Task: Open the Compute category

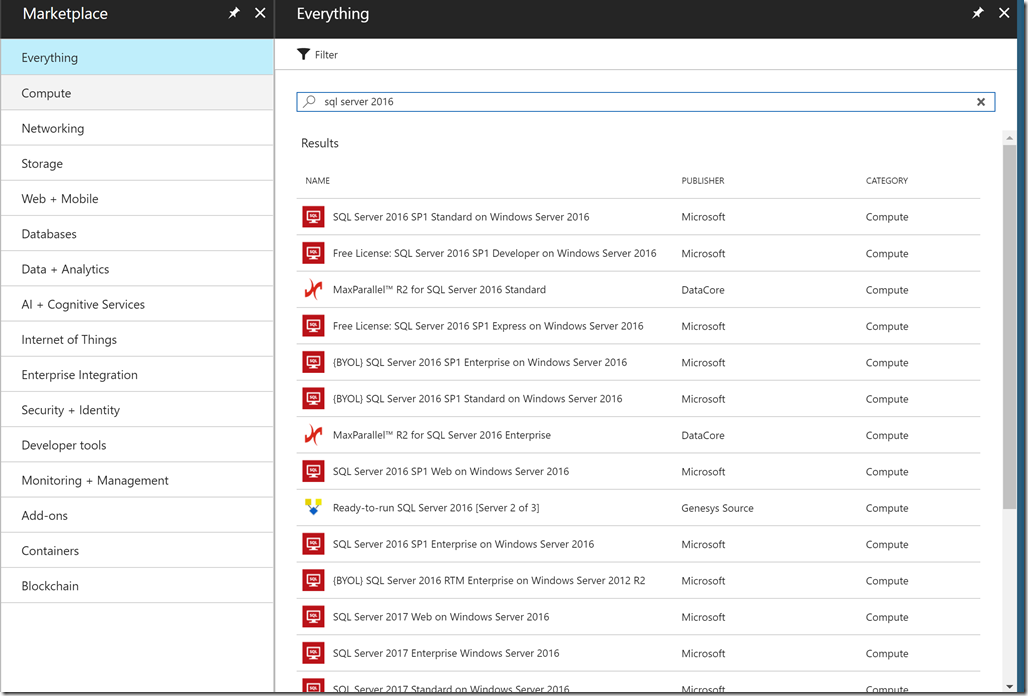Action: tap(137, 92)
